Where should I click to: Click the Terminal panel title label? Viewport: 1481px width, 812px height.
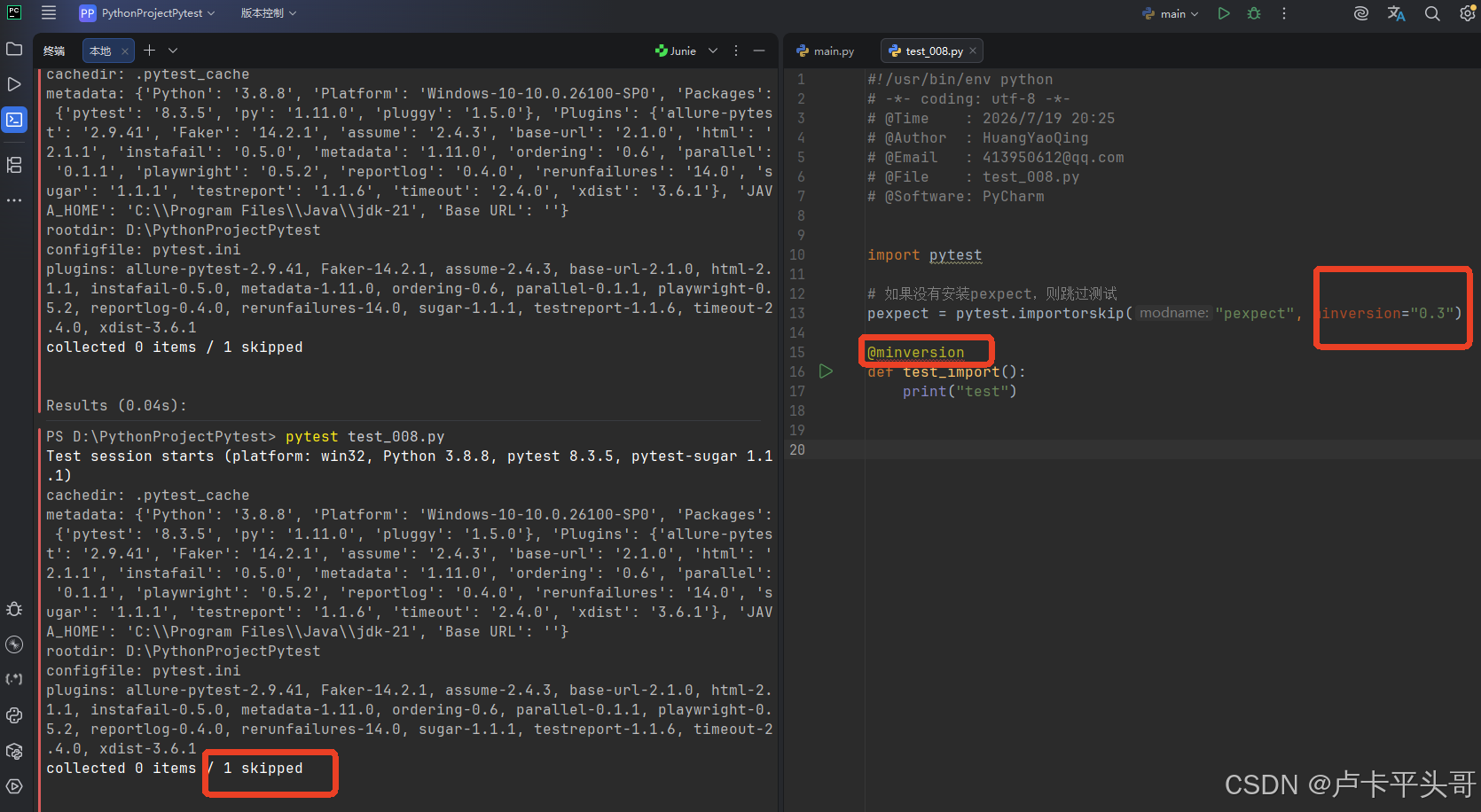(x=54, y=51)
